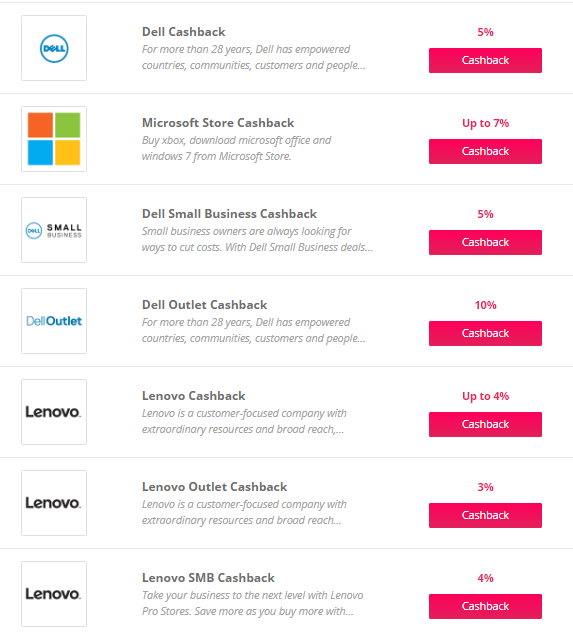Click the Dell Outlet 10% Cashback button
Screen dimensions: 573x639
(x=485, y=333)
